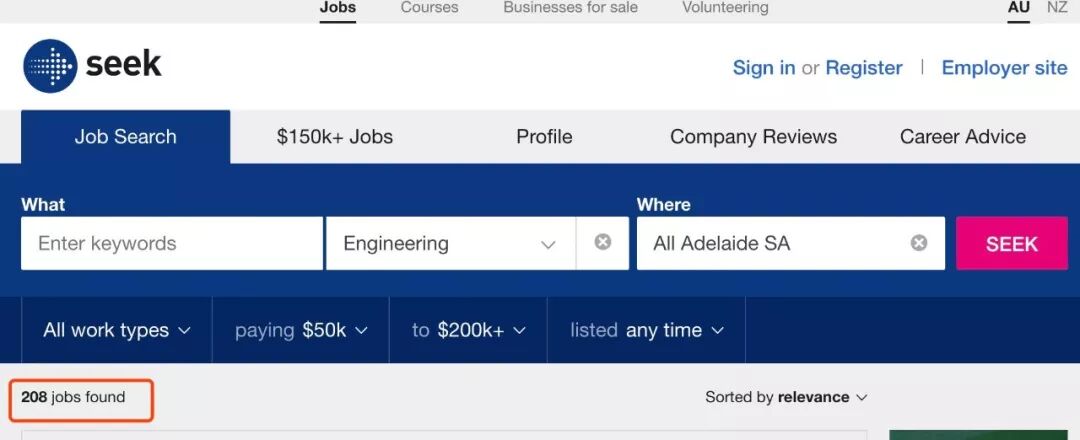This screenshot has height=440, width=1080.
Task: Expand the listed any time filter
Action: point(646,330)
